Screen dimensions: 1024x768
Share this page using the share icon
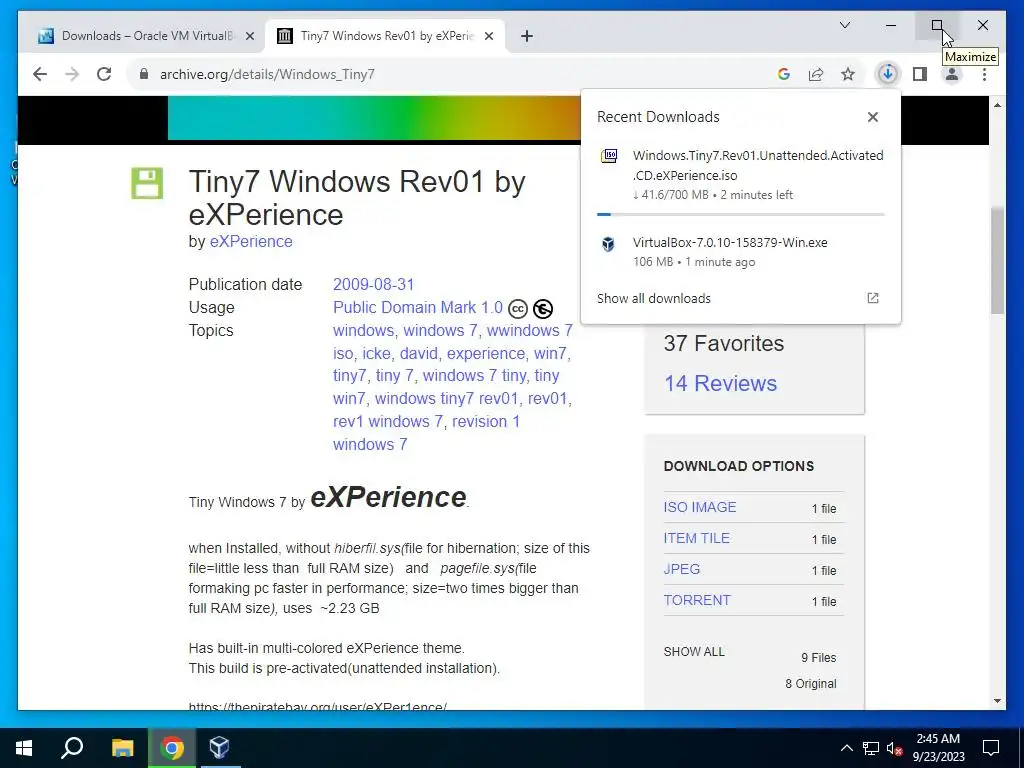[816, 74]
